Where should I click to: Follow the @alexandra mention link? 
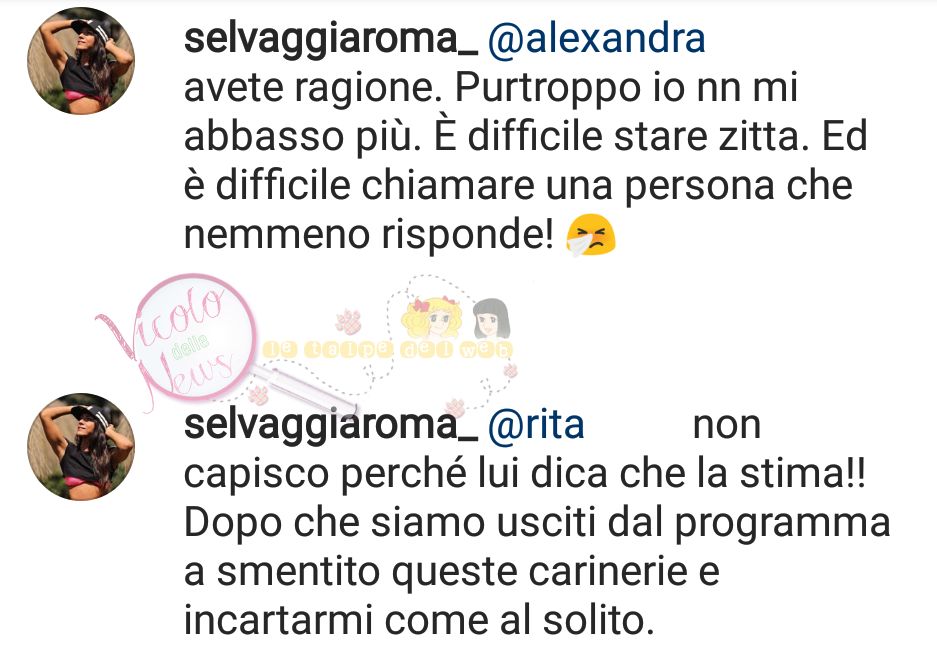tap(596, 39)
